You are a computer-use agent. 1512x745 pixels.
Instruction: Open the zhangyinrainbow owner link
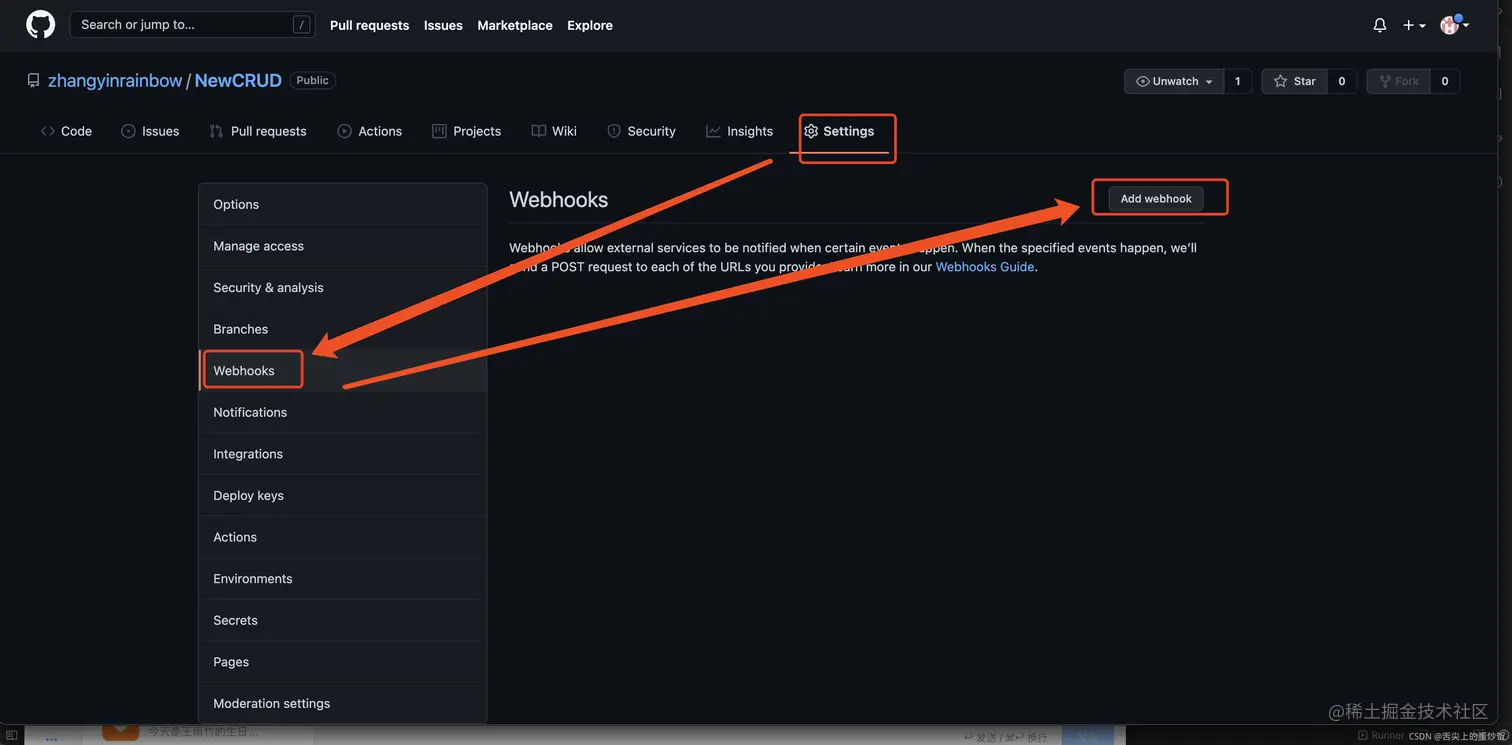point(115,81)
